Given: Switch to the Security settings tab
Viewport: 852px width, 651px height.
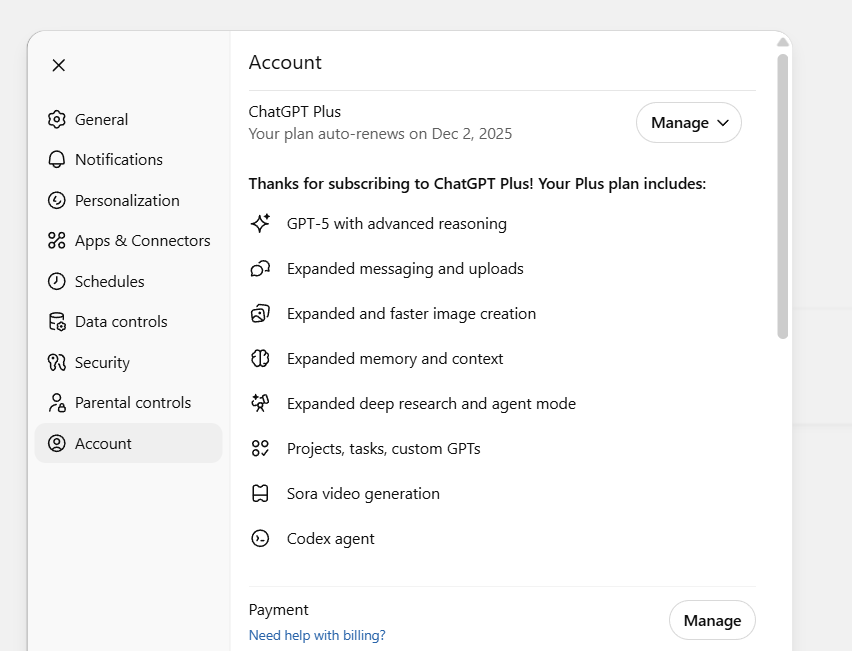Looking at the screenshot, I should (102, 363).
